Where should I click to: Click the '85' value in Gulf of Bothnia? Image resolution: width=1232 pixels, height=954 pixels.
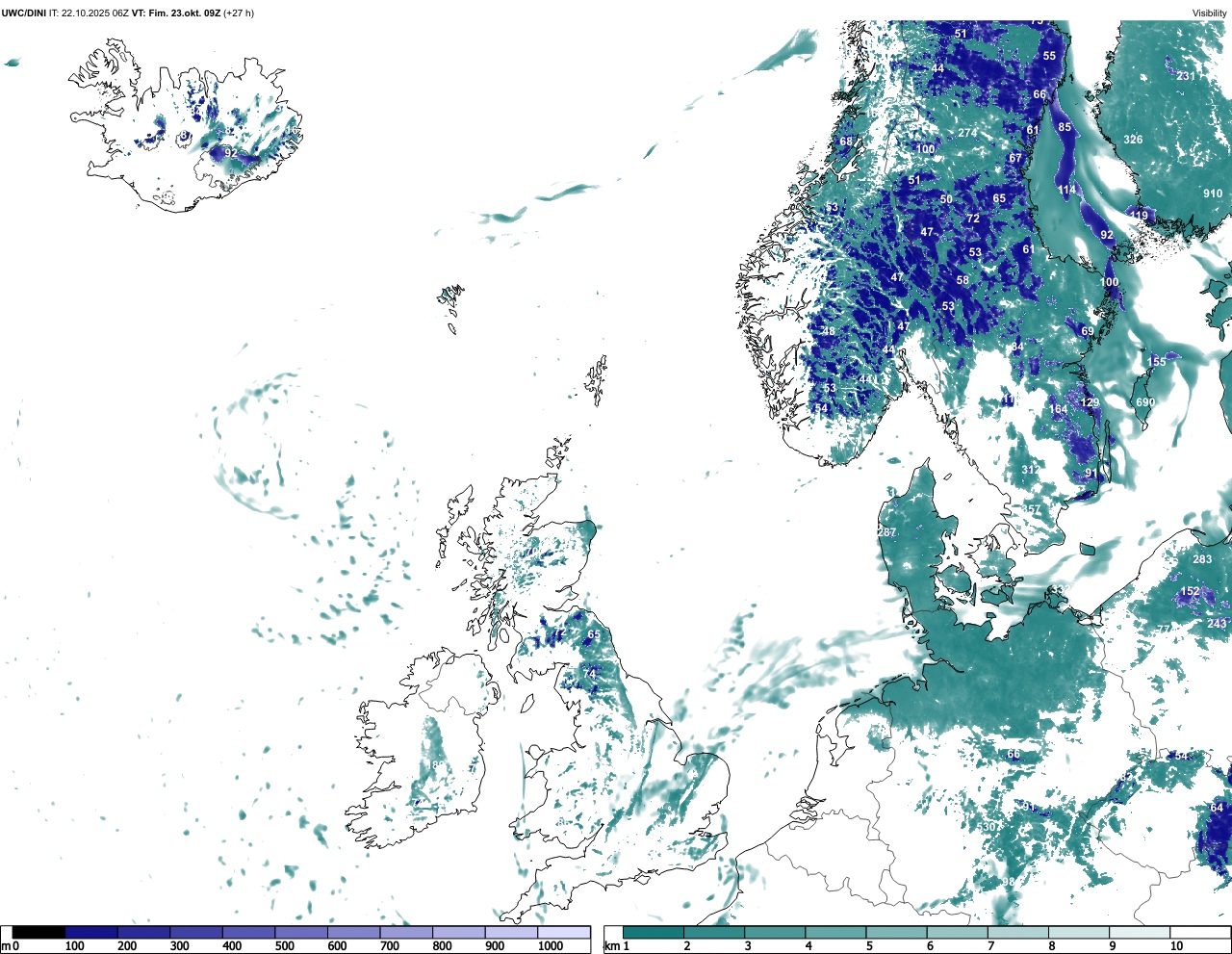1065,127
